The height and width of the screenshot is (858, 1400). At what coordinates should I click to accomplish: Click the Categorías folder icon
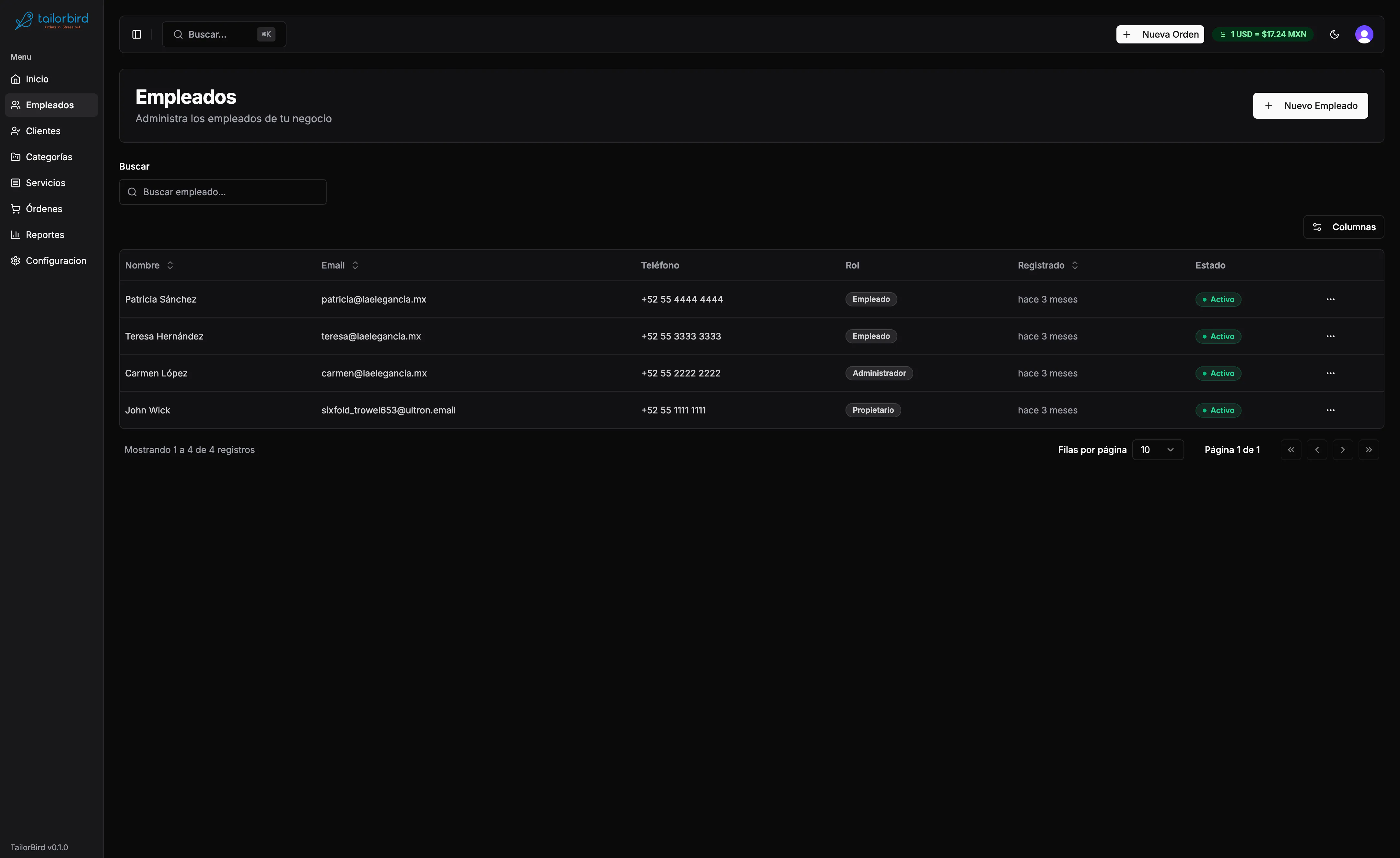[15, 157]
